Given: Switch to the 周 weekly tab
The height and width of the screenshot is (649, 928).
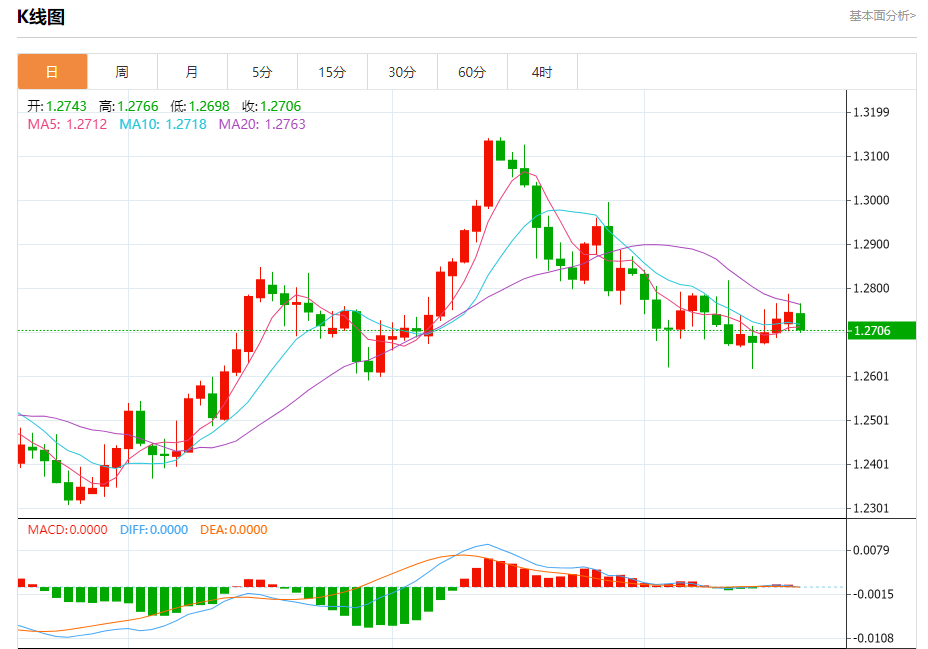Looking at the screenshot, I should 122,72.
